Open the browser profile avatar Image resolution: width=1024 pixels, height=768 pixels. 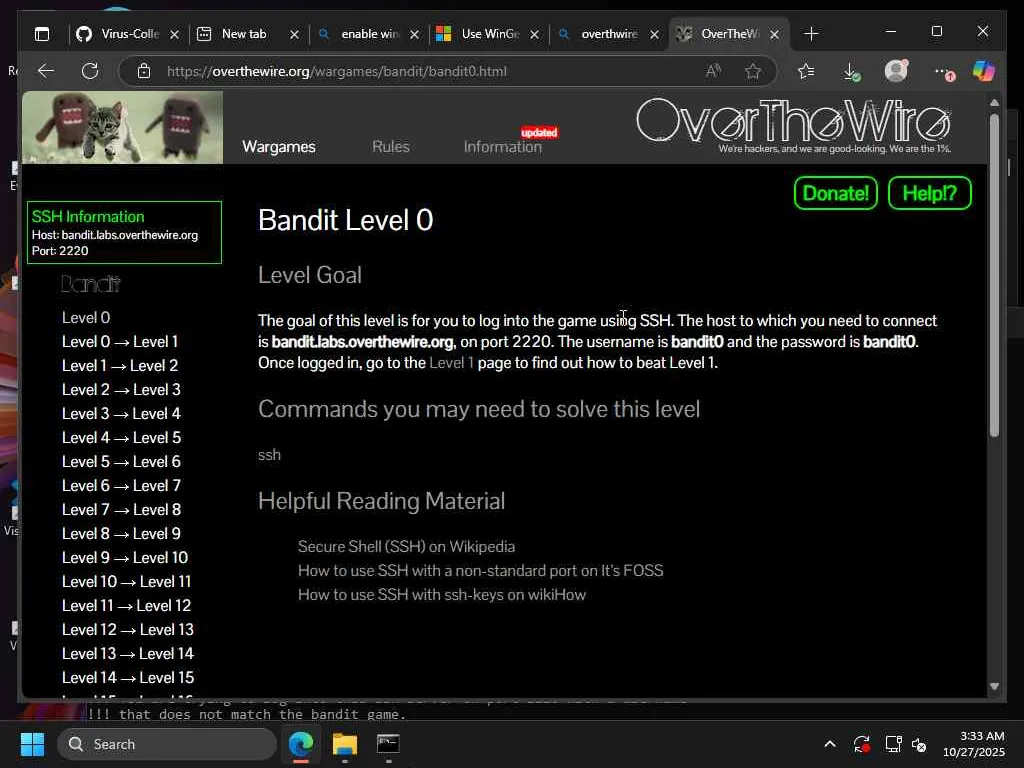coord(896,71)
